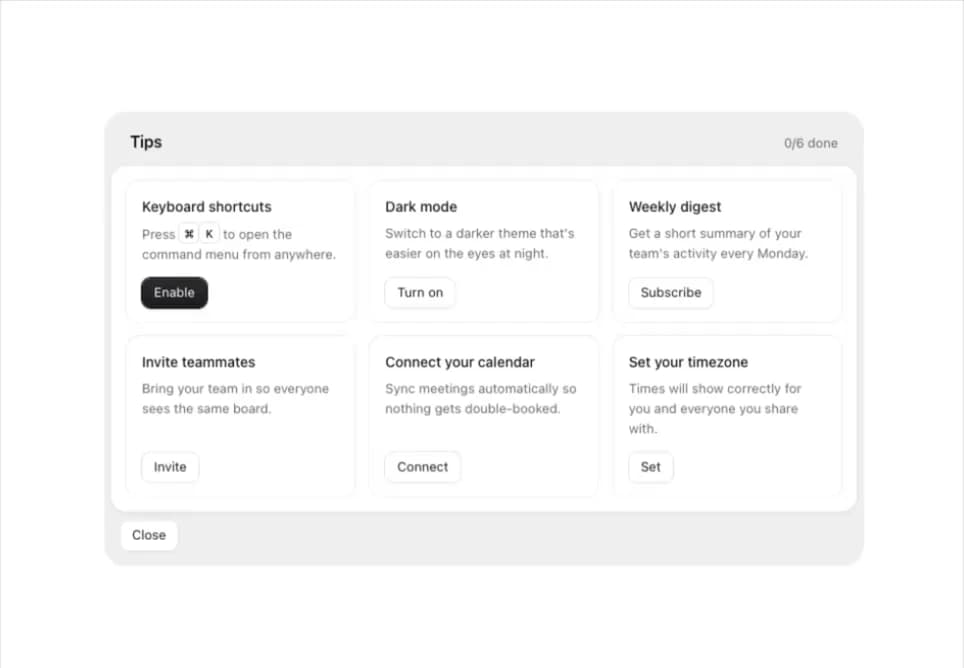Click the Set your timezone heading
Screen dimensions: 964x668
coord(689,363)
